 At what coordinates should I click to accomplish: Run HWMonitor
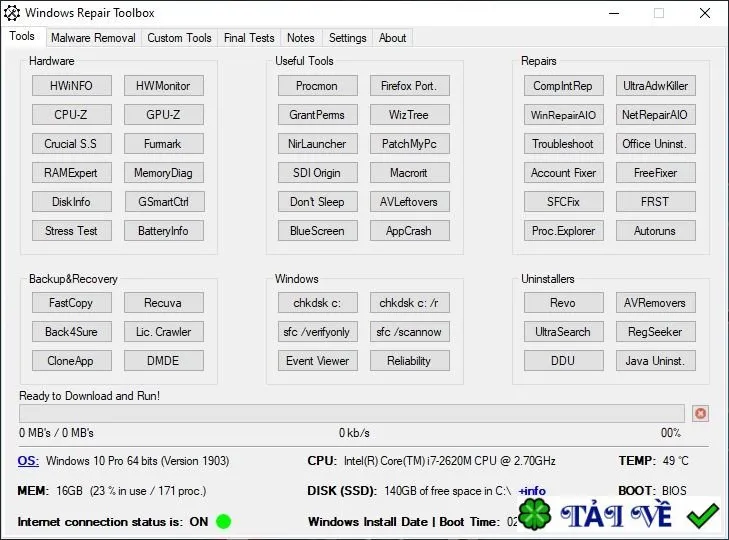164,86
